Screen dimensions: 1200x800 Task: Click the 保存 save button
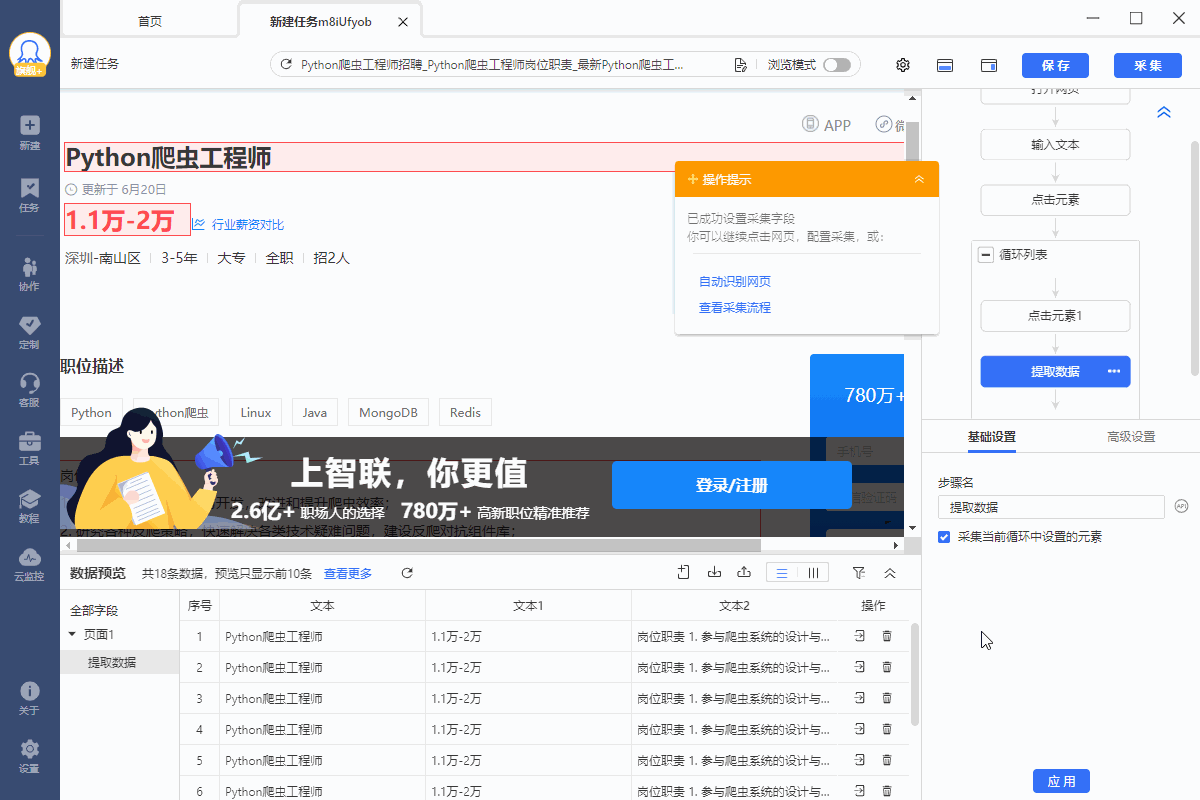click(1055, 65)
